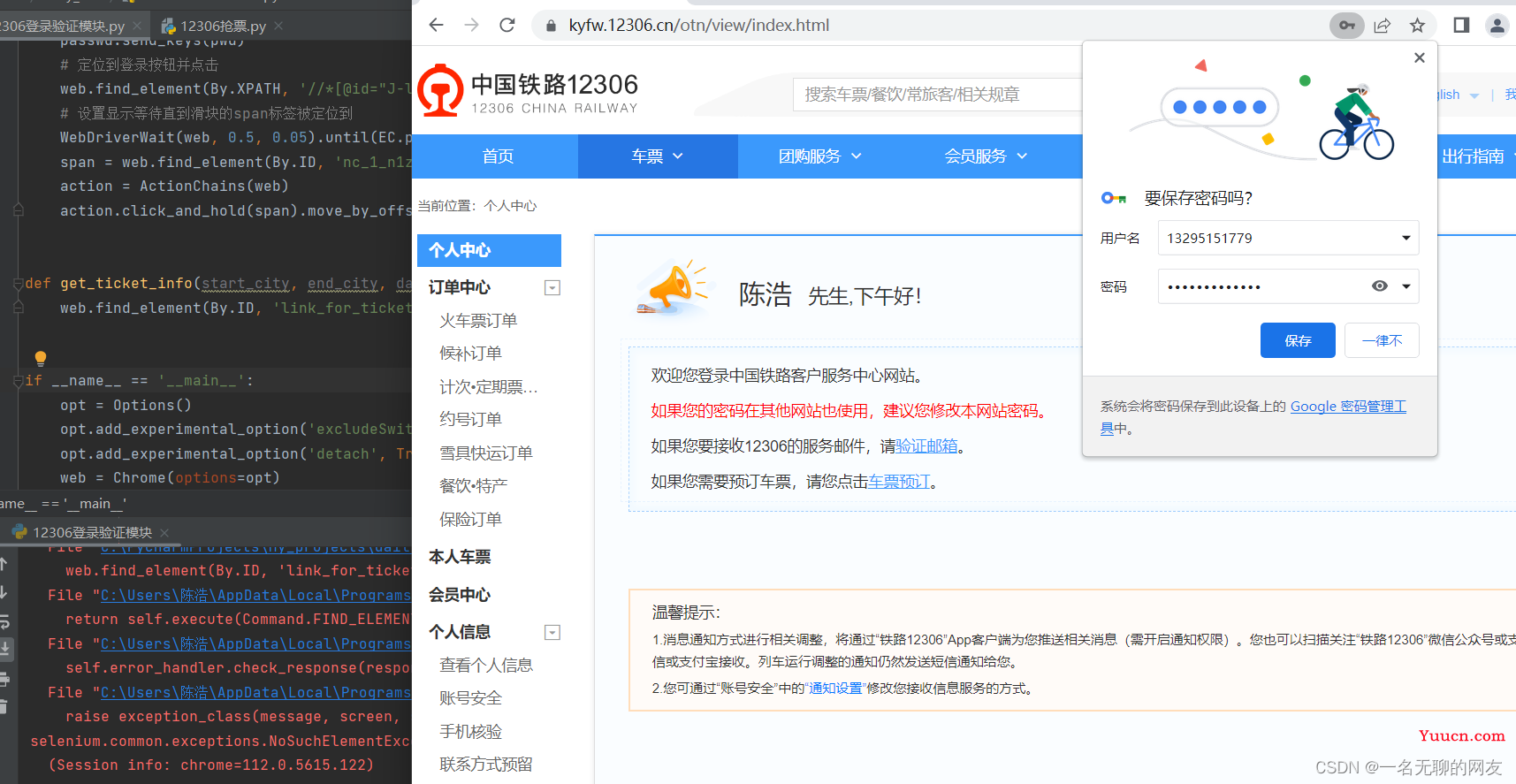This screenshot has height=784, width=1516.
Task: Bookmark this page with the star icon
Action: coord(1417,26)
